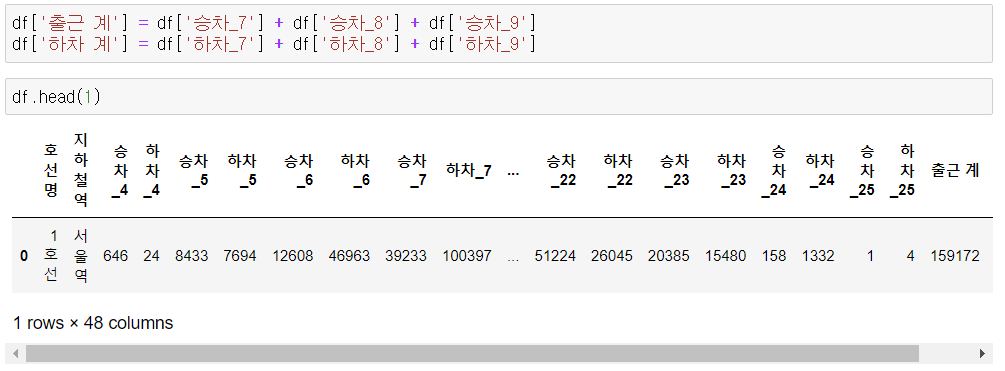1005x371 pixels.
Task: Click the '승차_23' column header
Action: [674, 170]
